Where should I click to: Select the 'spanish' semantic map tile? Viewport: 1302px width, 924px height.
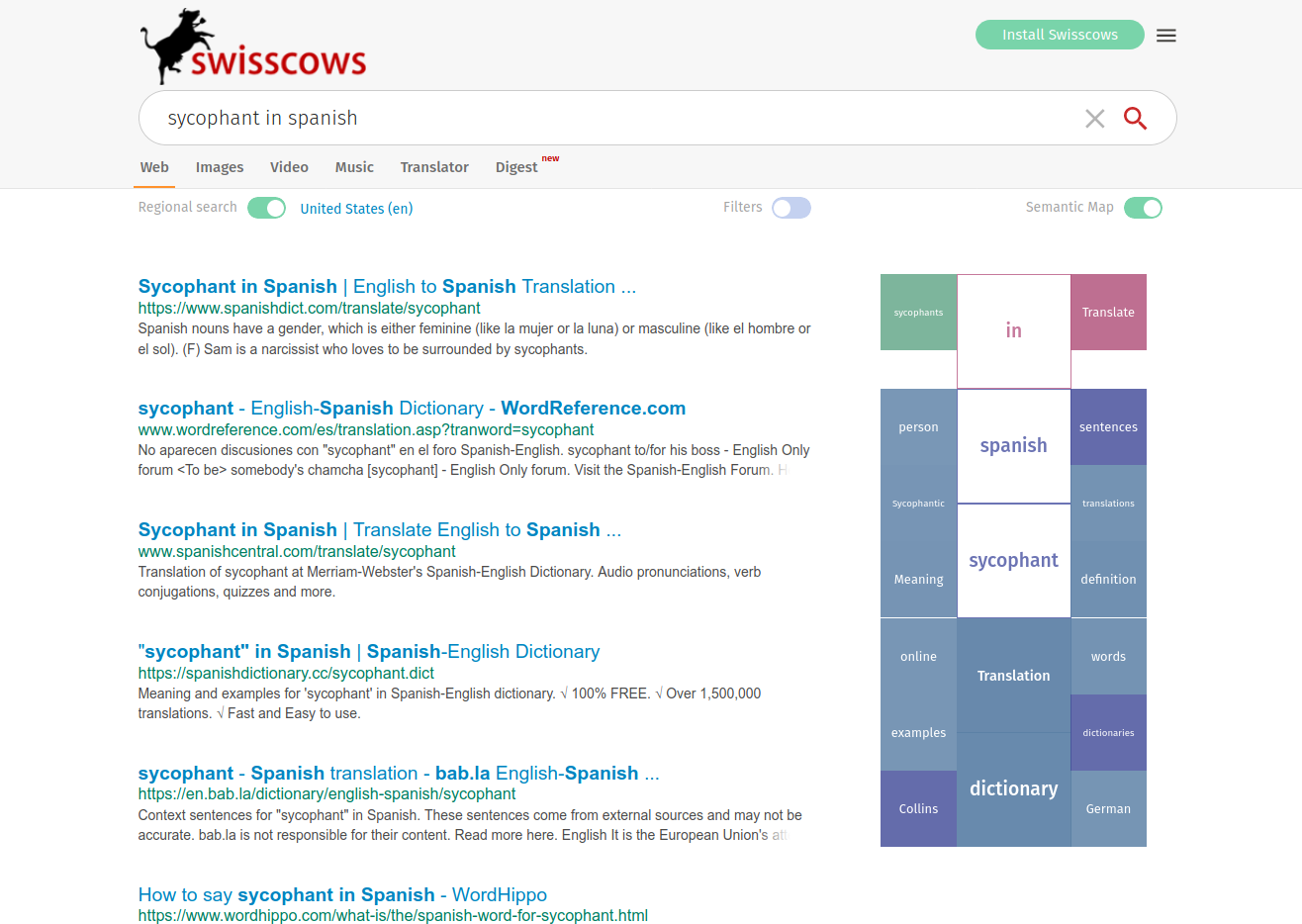pos(1013,446)
